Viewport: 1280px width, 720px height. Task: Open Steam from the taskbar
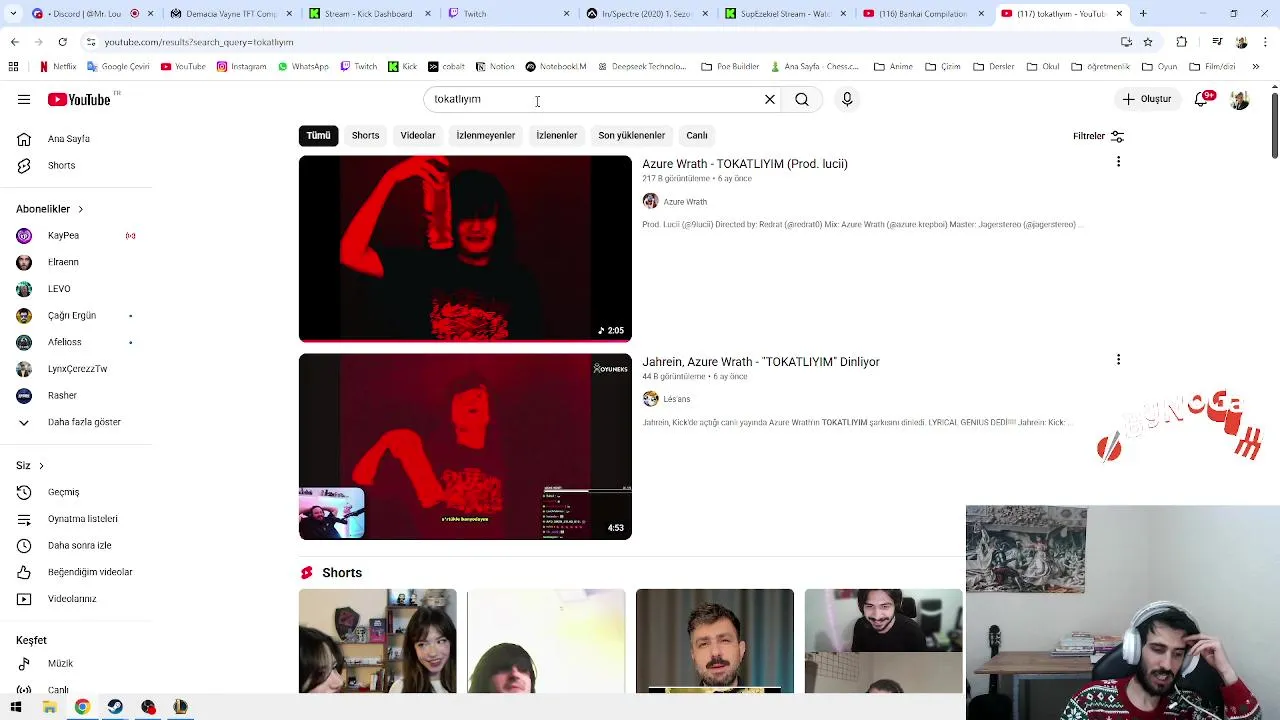tap(115, 707)
